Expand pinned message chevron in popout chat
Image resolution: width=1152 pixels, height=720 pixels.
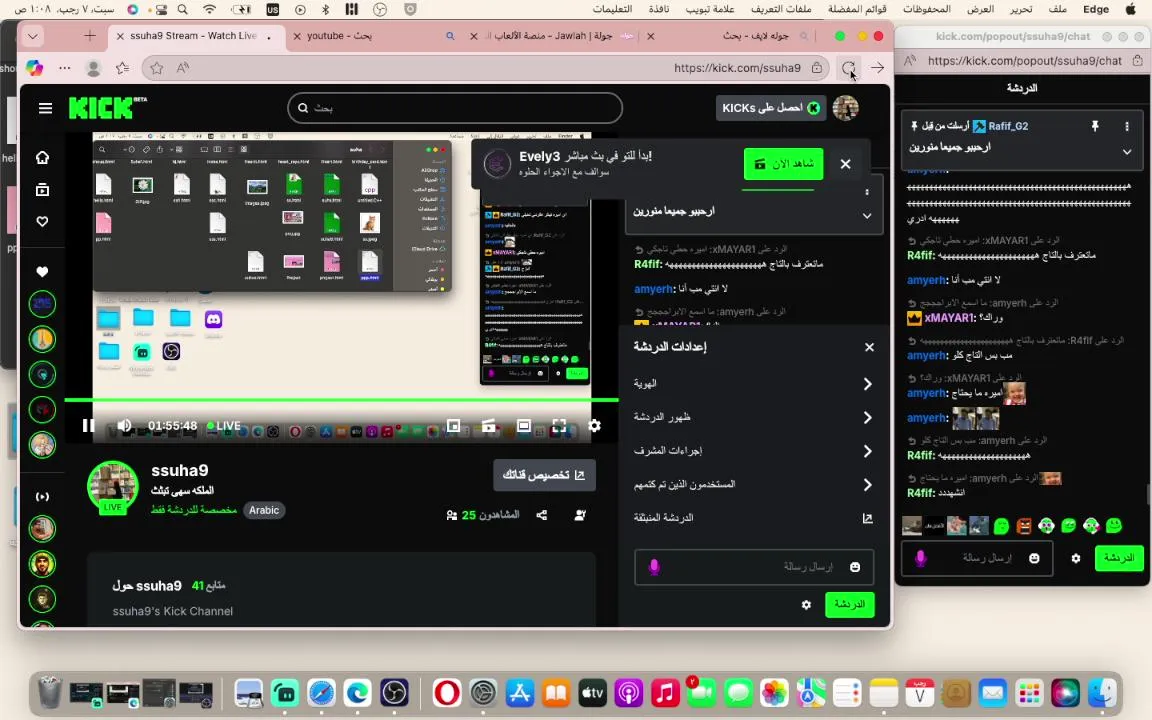[1126, 151]
